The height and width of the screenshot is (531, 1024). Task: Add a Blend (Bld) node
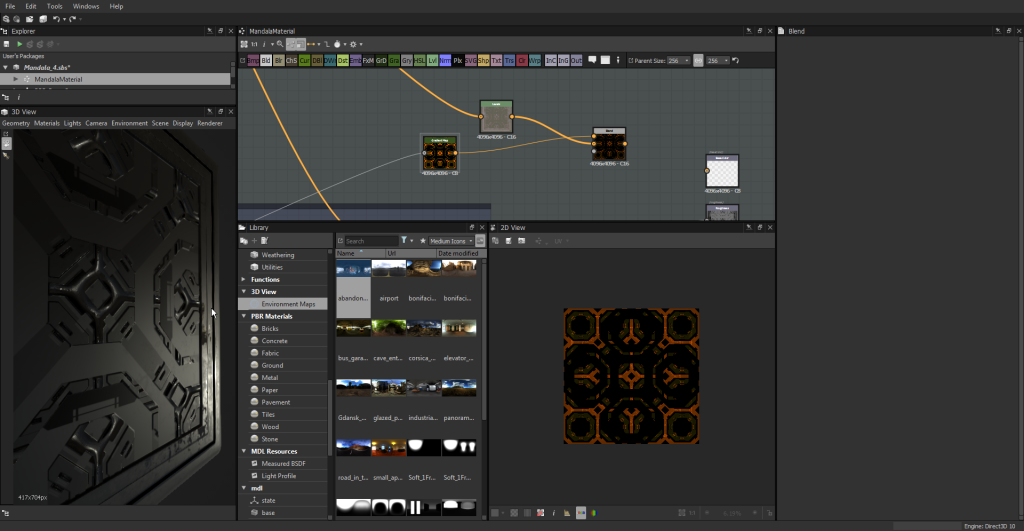point(266,61)
